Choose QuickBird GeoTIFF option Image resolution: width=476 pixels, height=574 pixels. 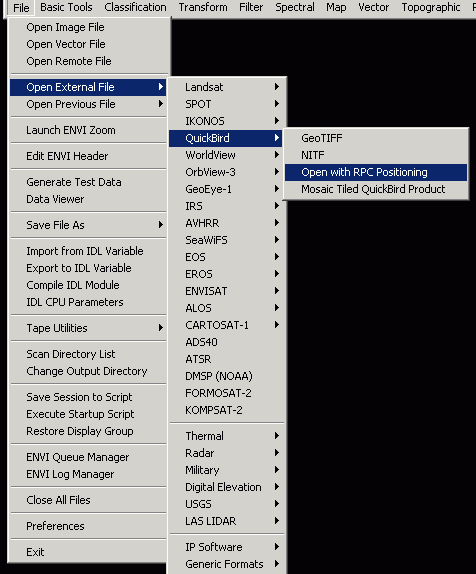coord(376,138)
